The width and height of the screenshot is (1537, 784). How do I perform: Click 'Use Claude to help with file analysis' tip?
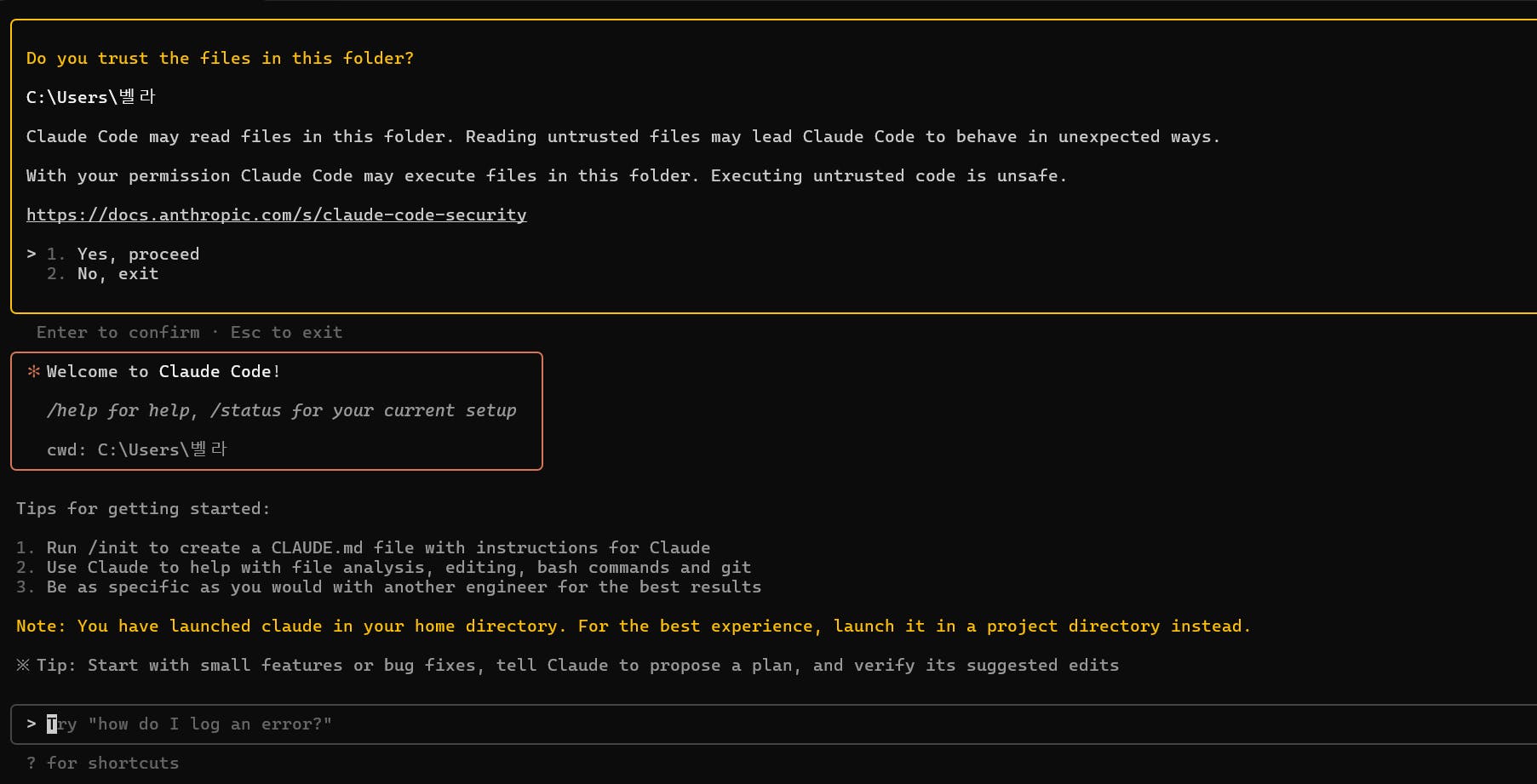[399, 567]
